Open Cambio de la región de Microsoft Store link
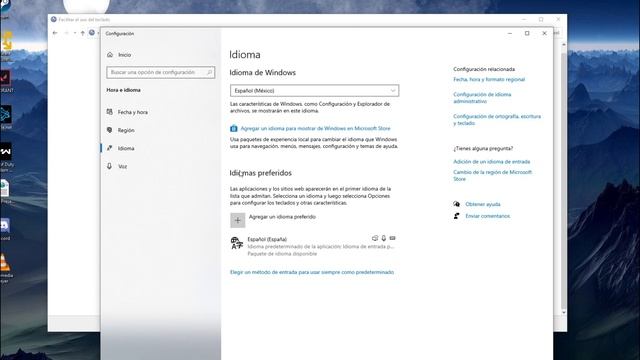Viewport: 640px width, 360px height. (492, 176)
